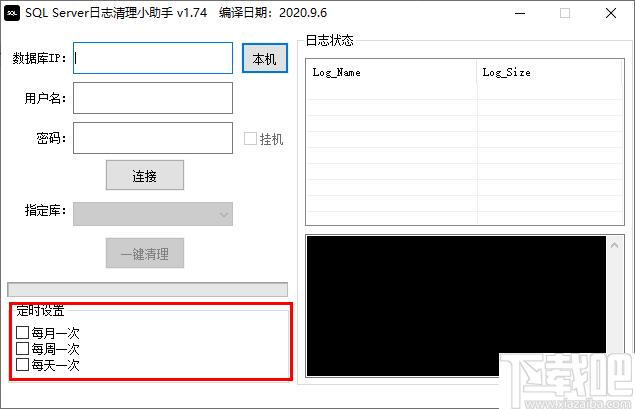
Task: Click the Log_Name column header
Action: tap(392, 72)
